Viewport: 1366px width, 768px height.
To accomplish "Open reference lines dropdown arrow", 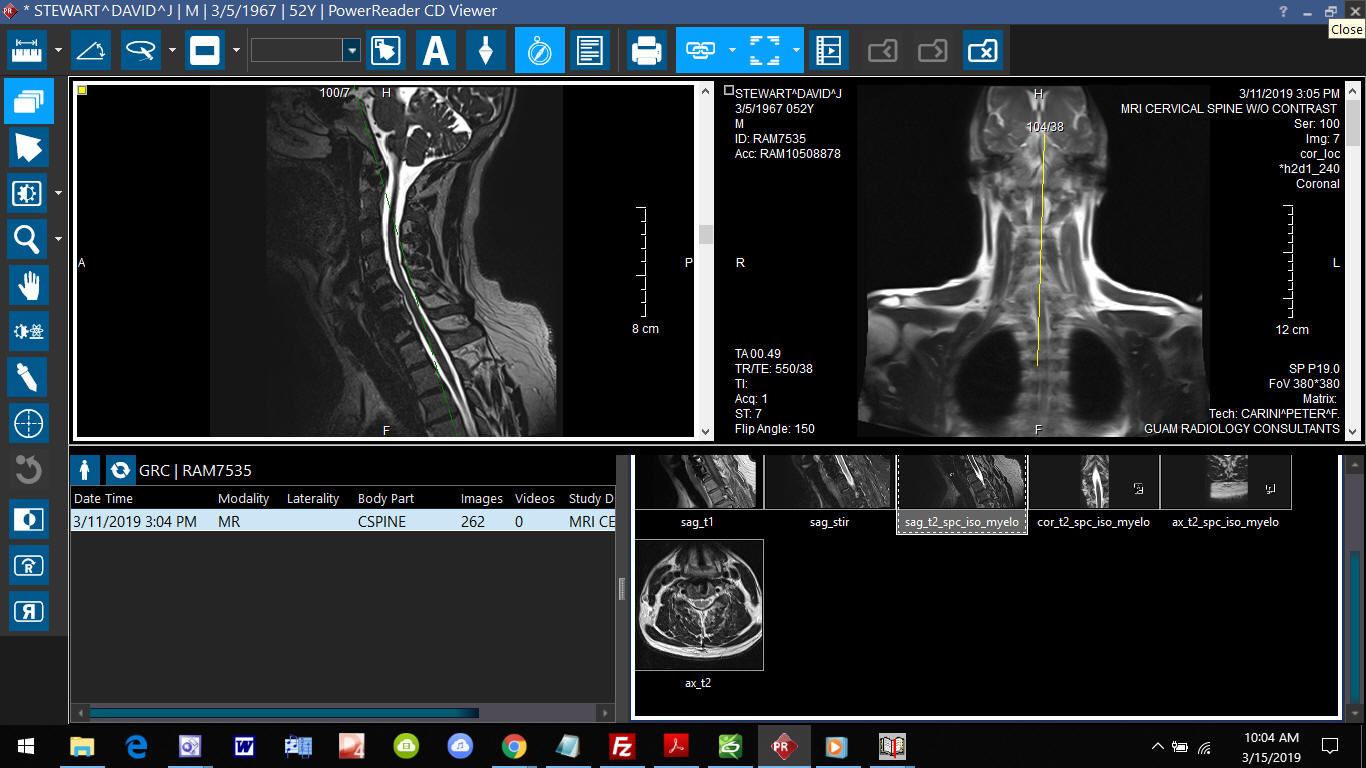I will (x=796, y=50).
